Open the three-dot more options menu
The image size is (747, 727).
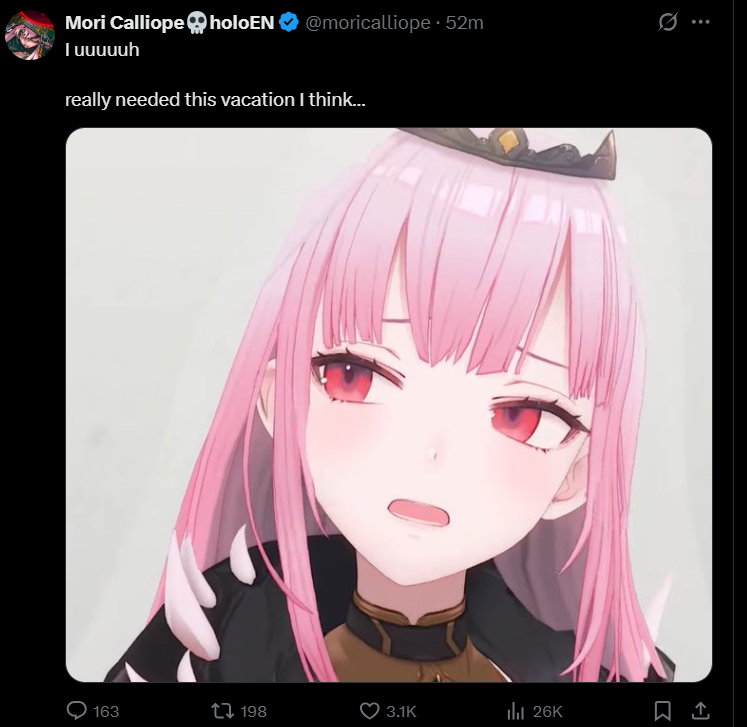click(700, 22)
